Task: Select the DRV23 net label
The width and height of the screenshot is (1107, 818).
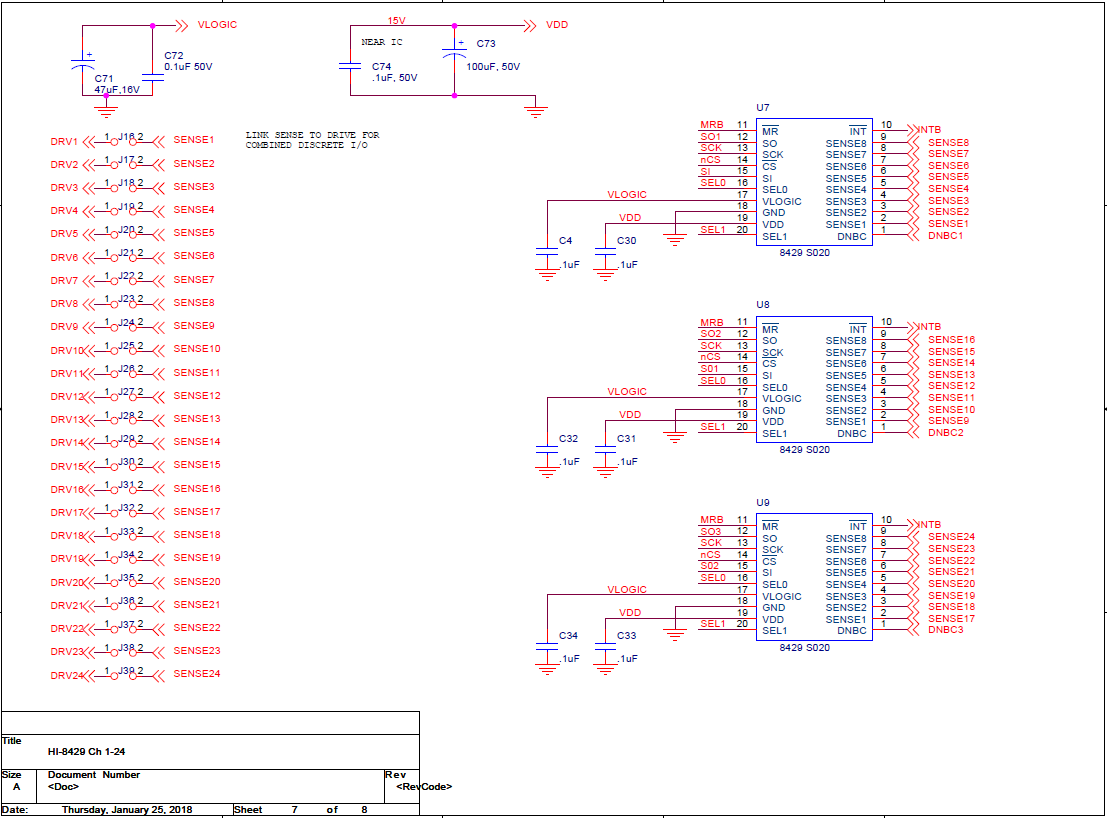Action: pos(67,651)
